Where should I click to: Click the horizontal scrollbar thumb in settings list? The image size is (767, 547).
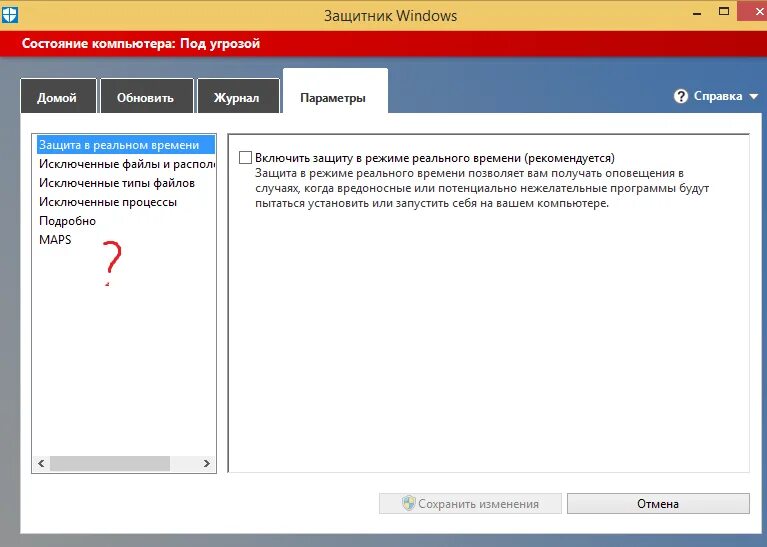110,463
